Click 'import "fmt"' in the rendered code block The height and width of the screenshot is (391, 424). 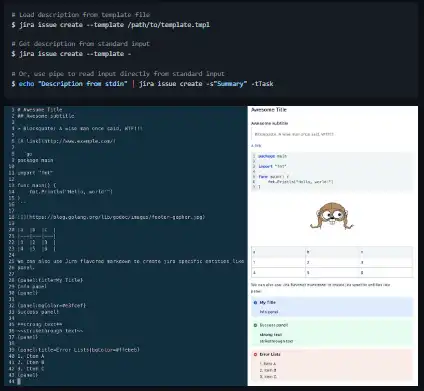[272, 166]
